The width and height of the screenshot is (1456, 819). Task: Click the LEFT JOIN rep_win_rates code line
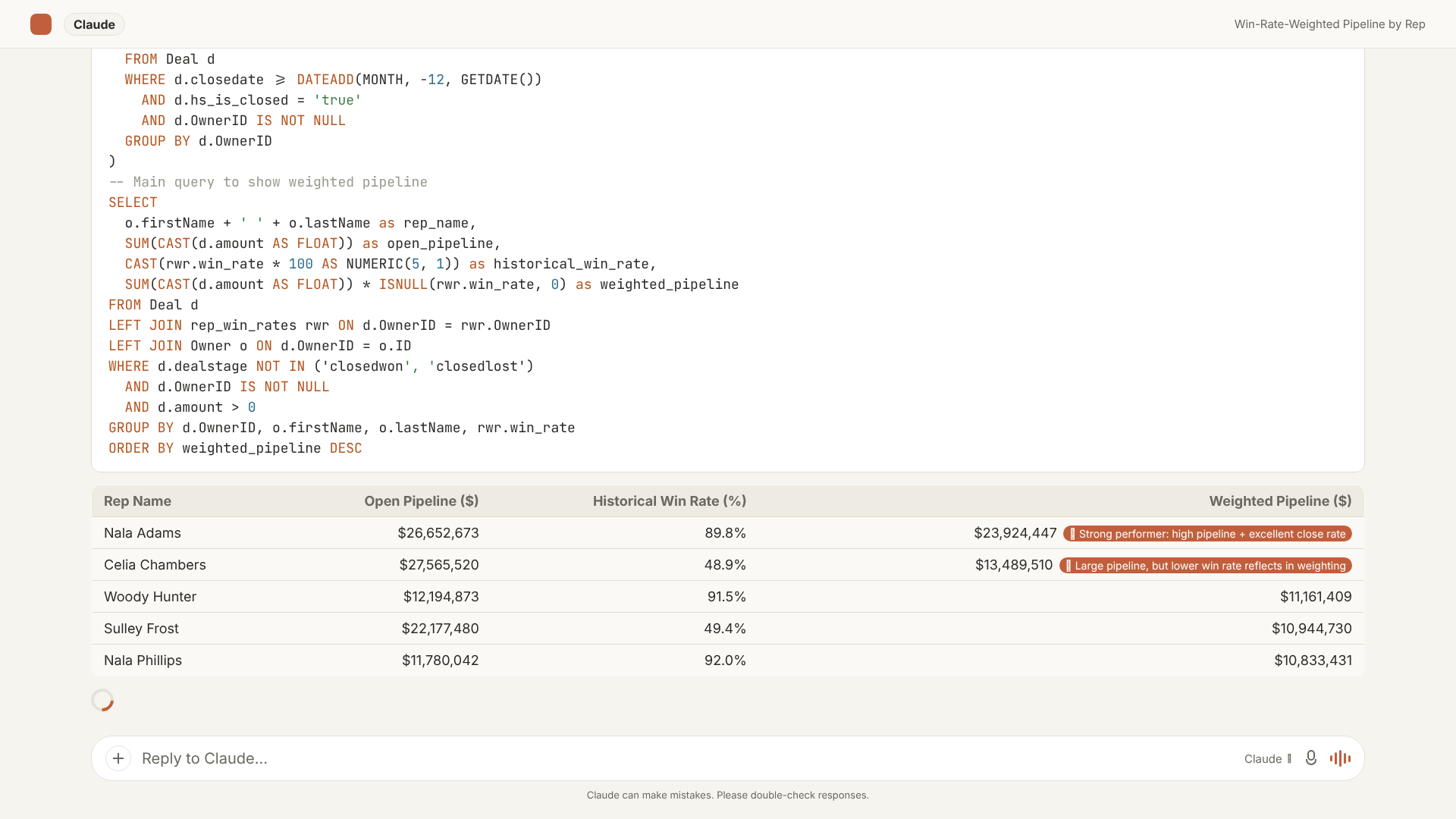pyautogui.click(x=330, y=325)
